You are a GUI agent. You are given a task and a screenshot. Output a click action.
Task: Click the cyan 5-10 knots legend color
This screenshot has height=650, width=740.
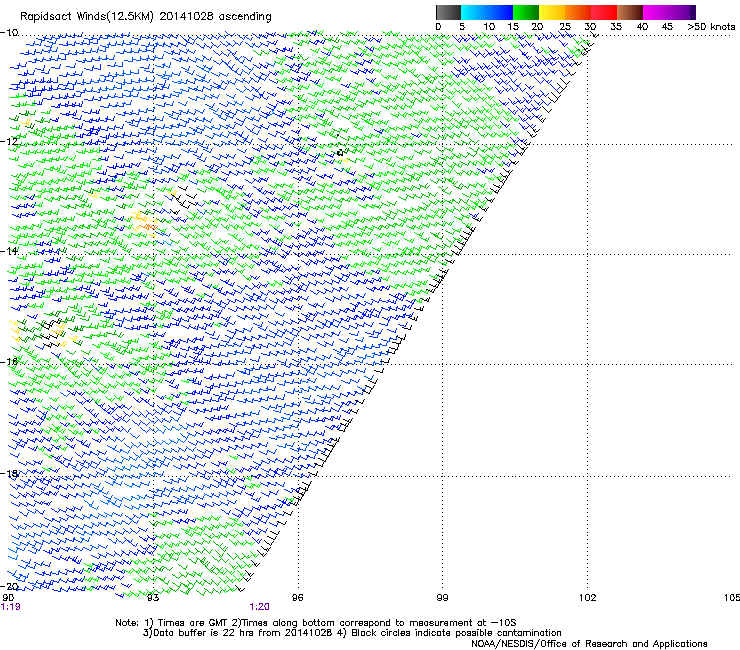474,12
